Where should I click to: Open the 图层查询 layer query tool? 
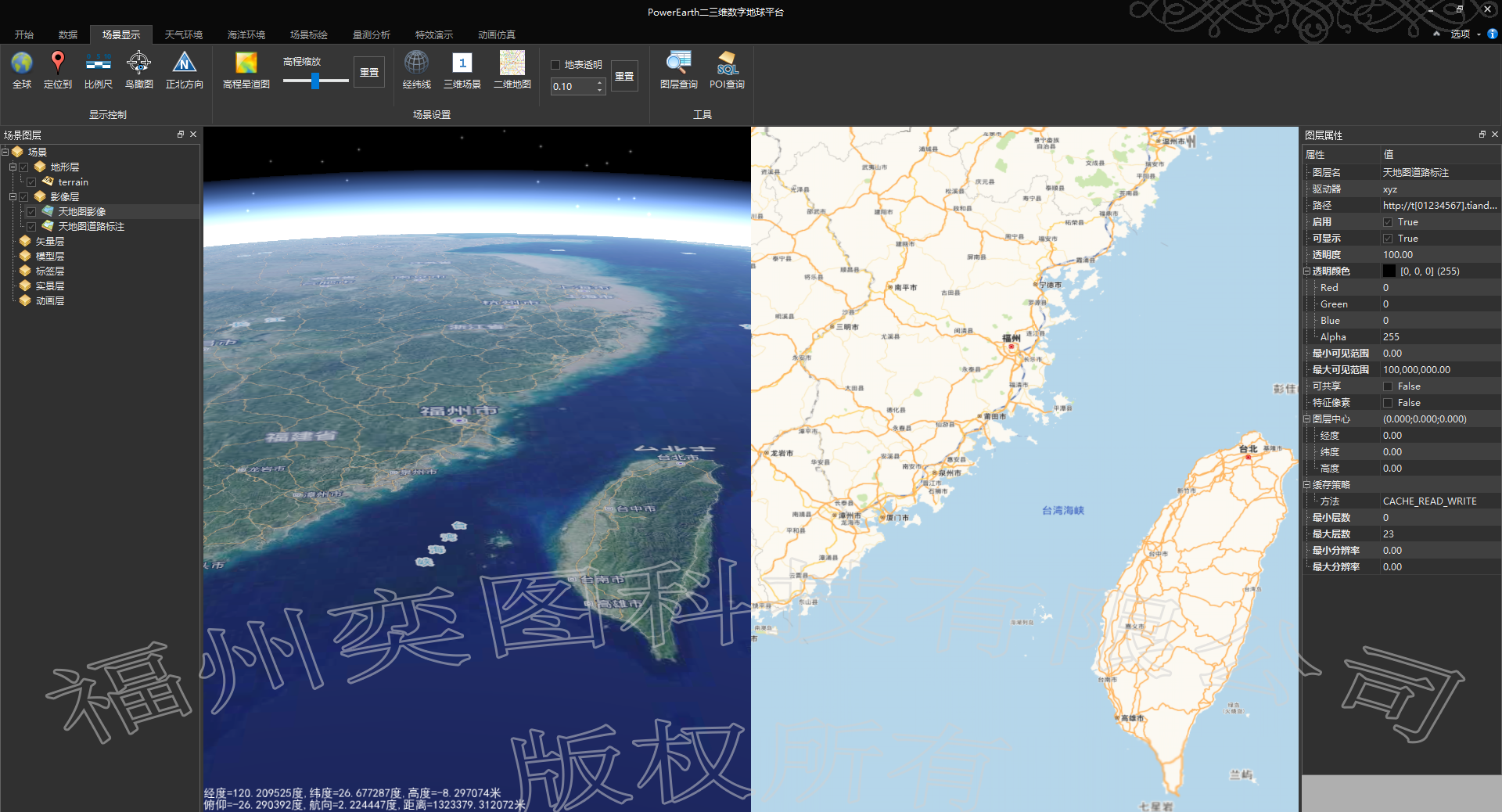(678, 63)
